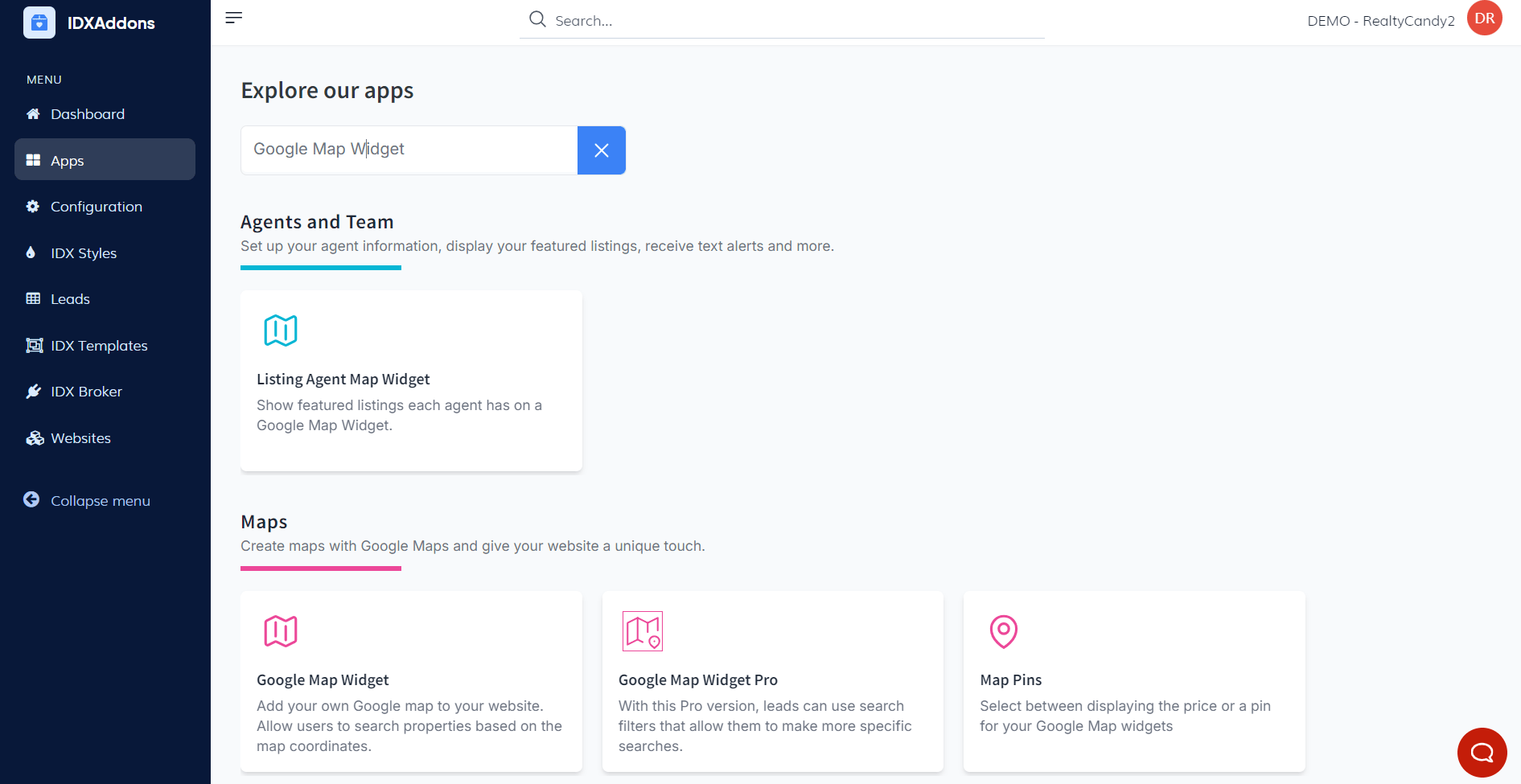The image size is (1521, 784).
Task: Click the Google Map Widget Pro icon
Action: (642, 631)
